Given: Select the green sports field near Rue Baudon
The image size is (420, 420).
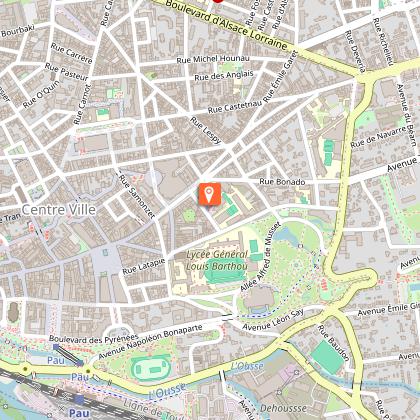Looking at the screenshot, I should [327, 357].
